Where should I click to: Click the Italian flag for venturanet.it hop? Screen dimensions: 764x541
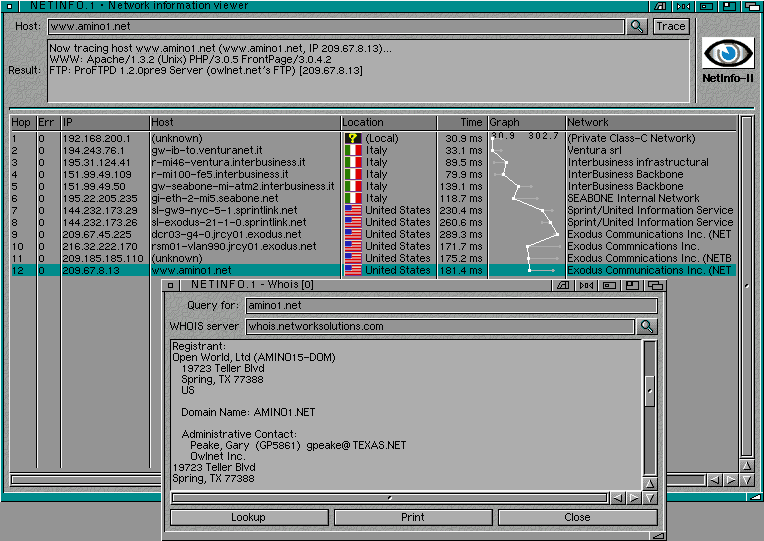pyautogui.click(x=352, y=150)
